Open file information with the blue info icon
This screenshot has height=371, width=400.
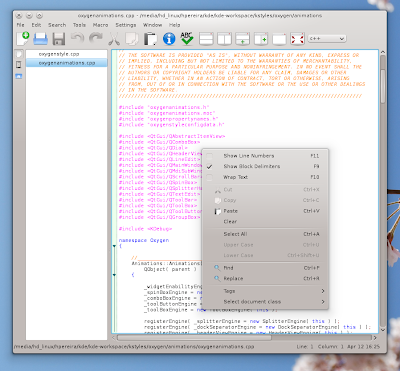point(169,39)
